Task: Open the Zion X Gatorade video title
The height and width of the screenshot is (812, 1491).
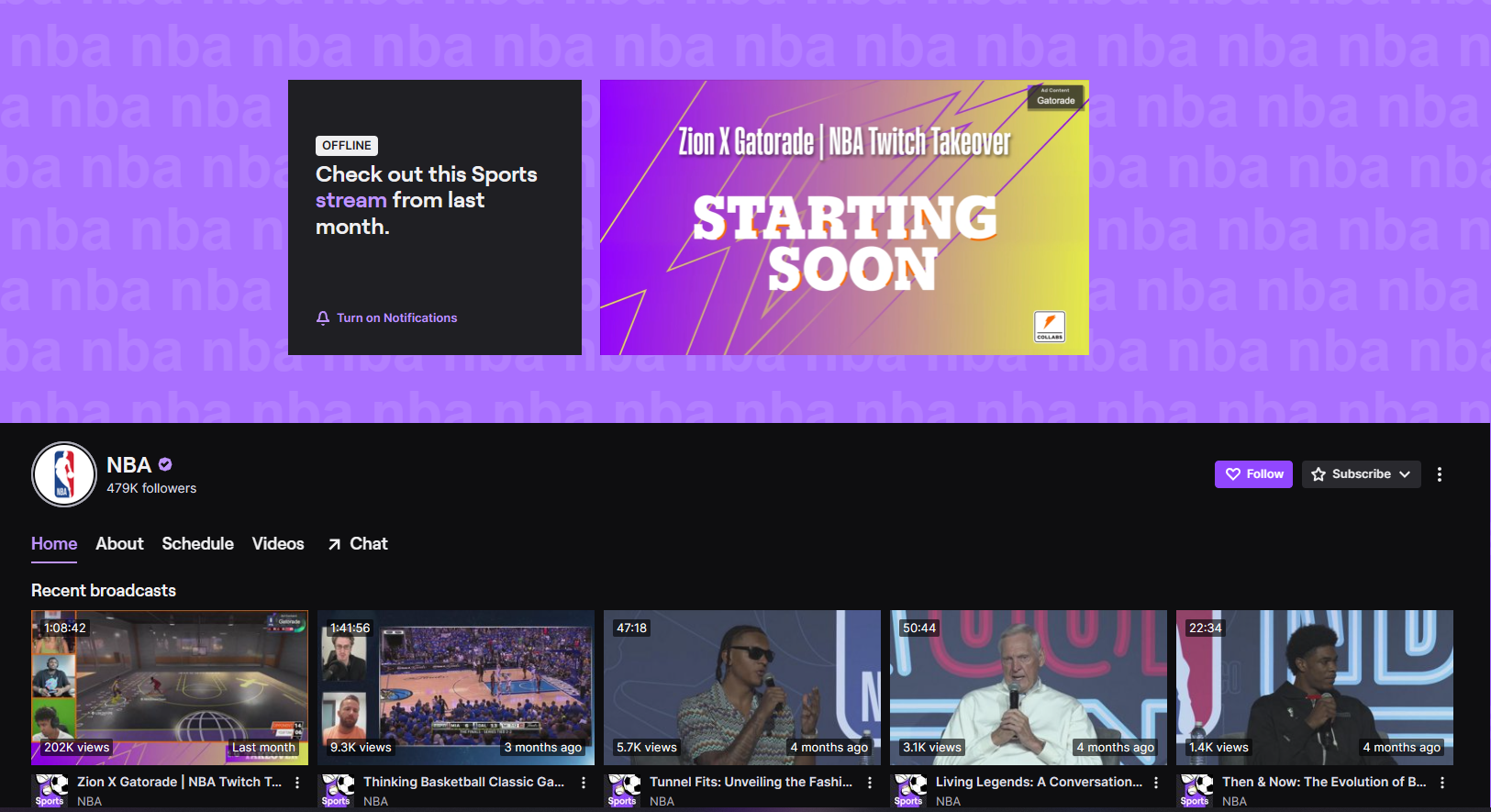Action: 179,782
